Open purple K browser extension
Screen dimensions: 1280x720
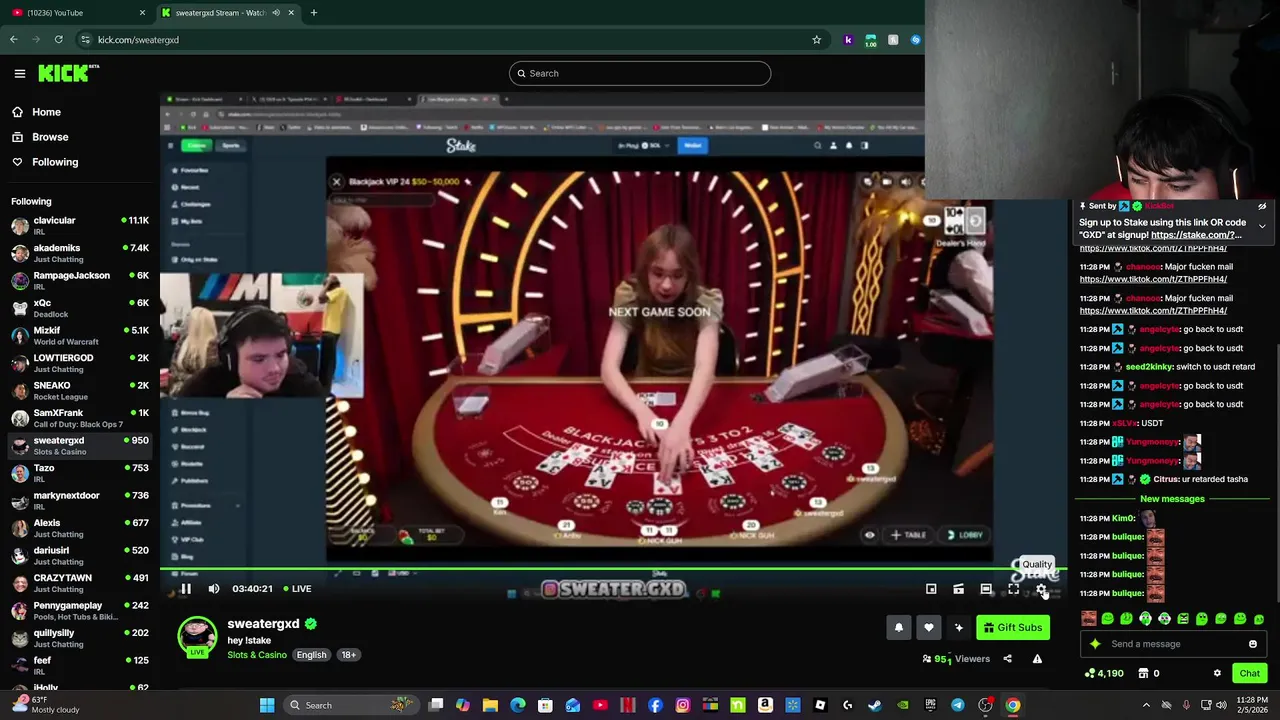848,40
